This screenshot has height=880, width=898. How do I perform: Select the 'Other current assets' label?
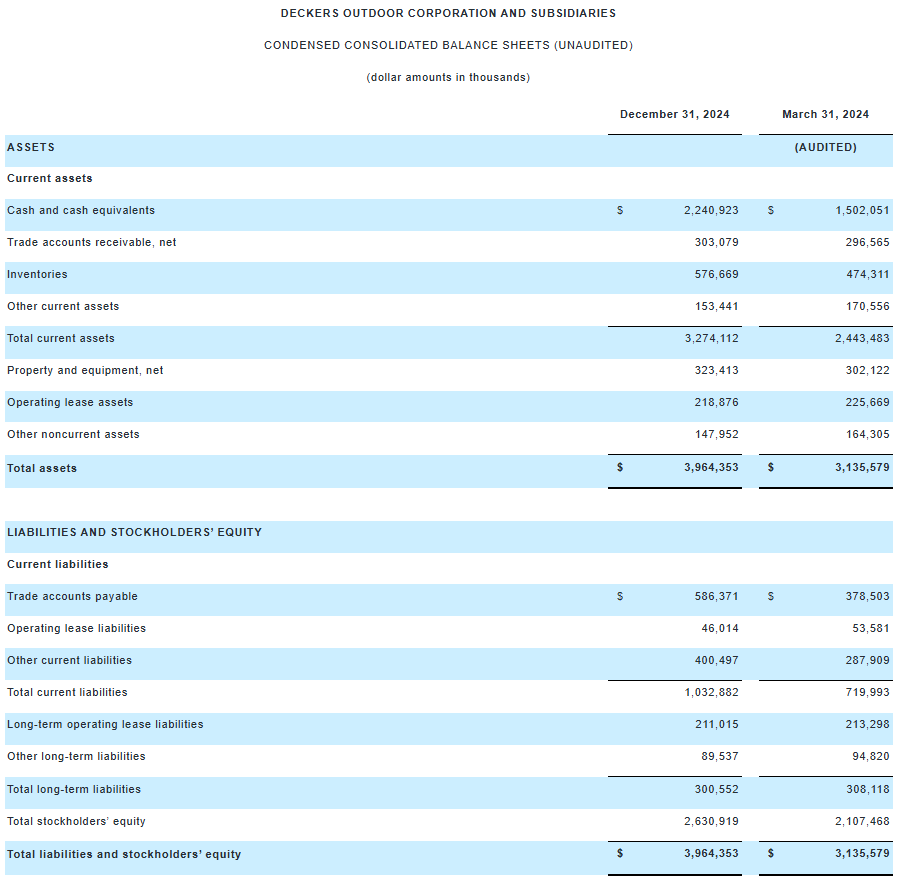[x=63, y=306]
